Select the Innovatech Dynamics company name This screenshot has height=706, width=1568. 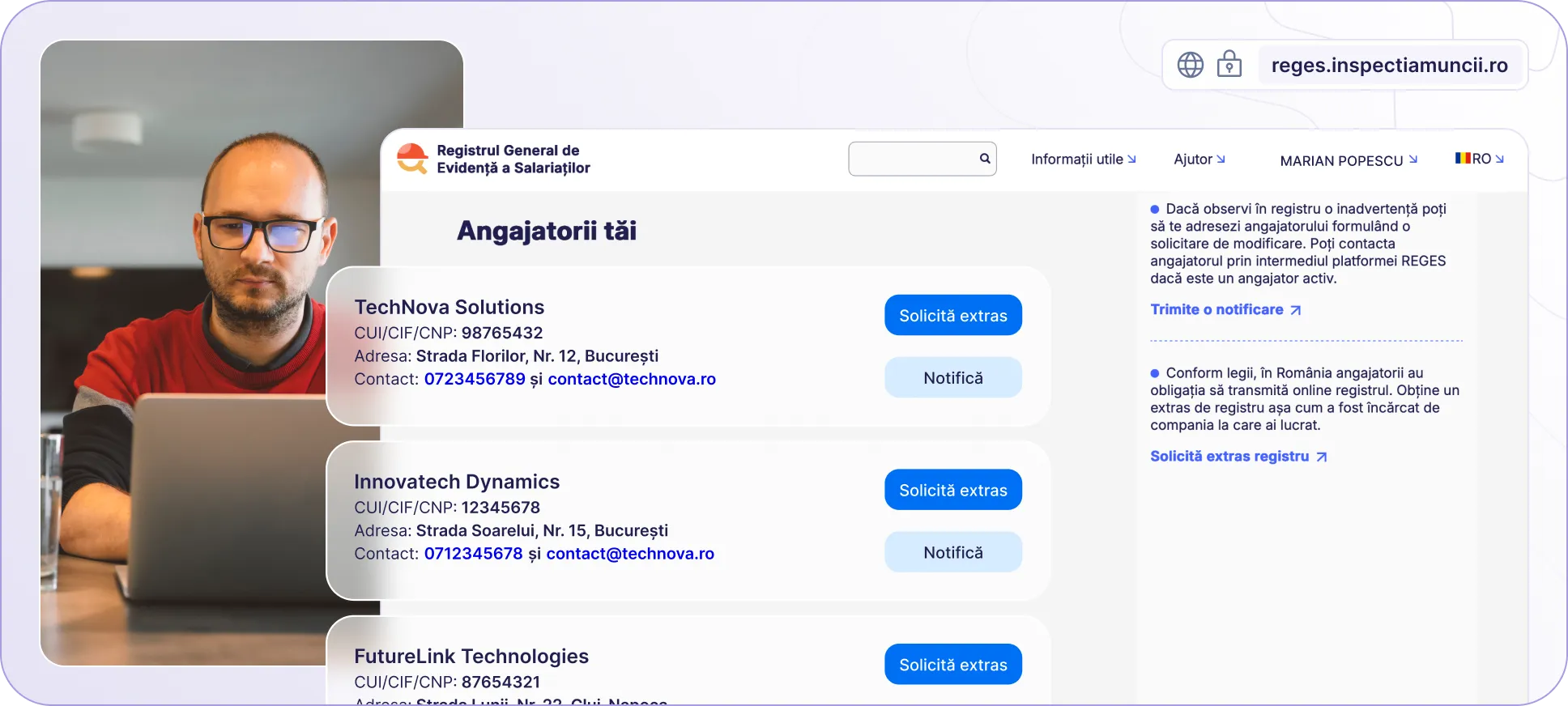(457, 482)
